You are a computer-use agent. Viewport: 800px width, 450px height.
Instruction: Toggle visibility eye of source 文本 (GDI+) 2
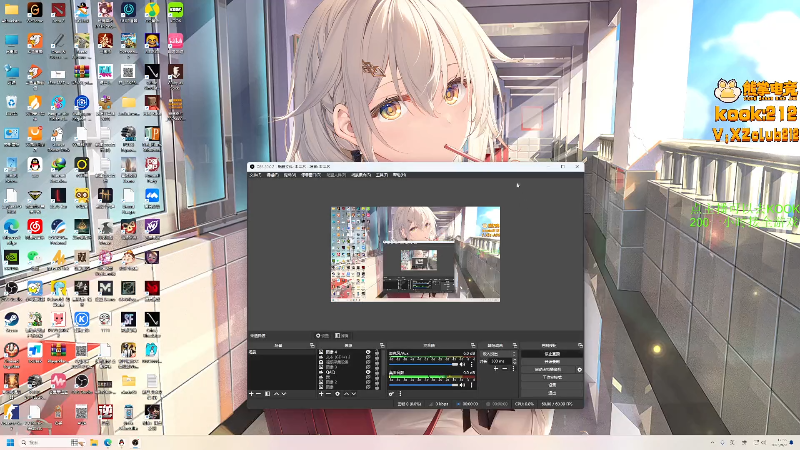pyautogui.click(x=368, y=357)
